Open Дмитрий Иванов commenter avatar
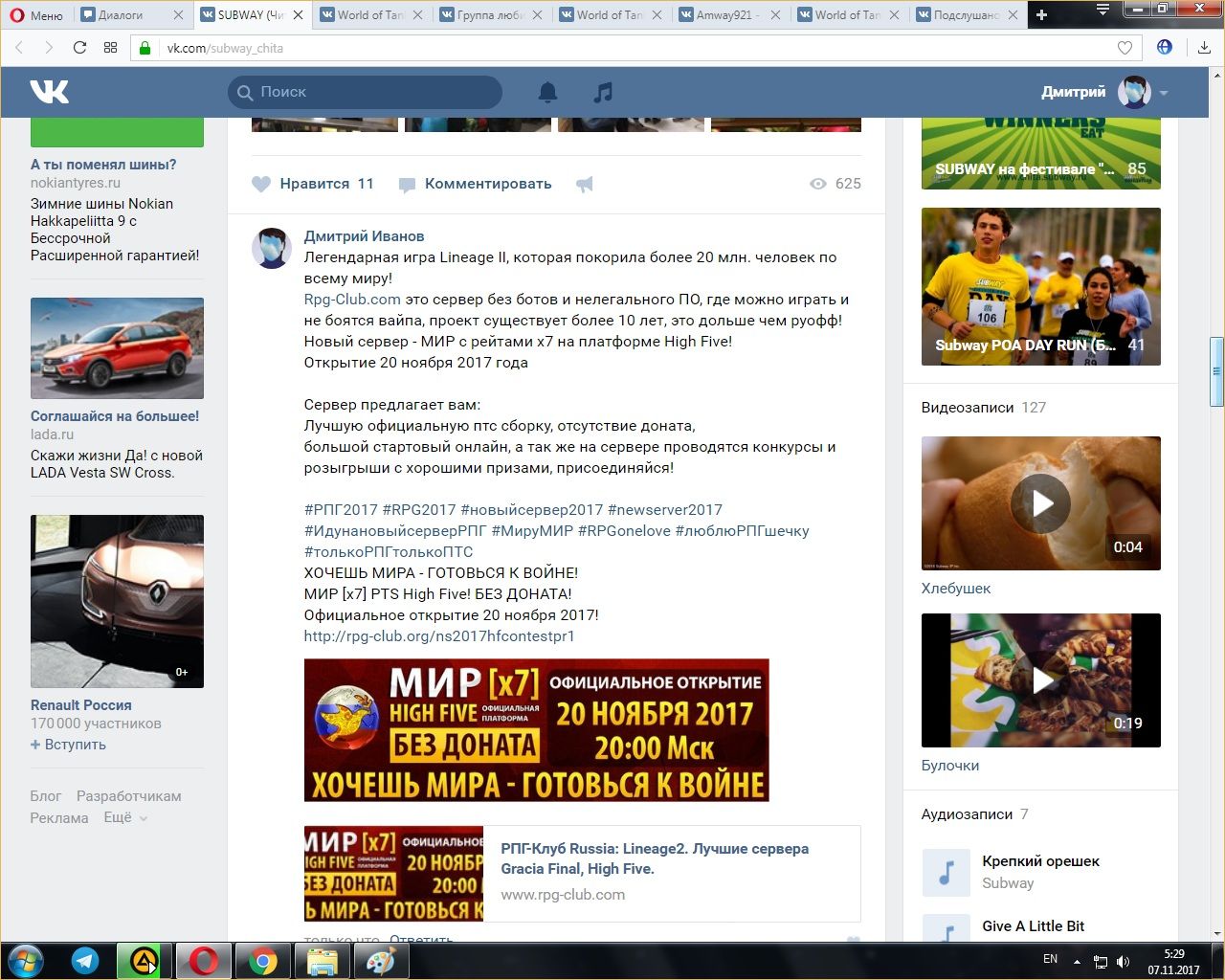 point(272,248)
